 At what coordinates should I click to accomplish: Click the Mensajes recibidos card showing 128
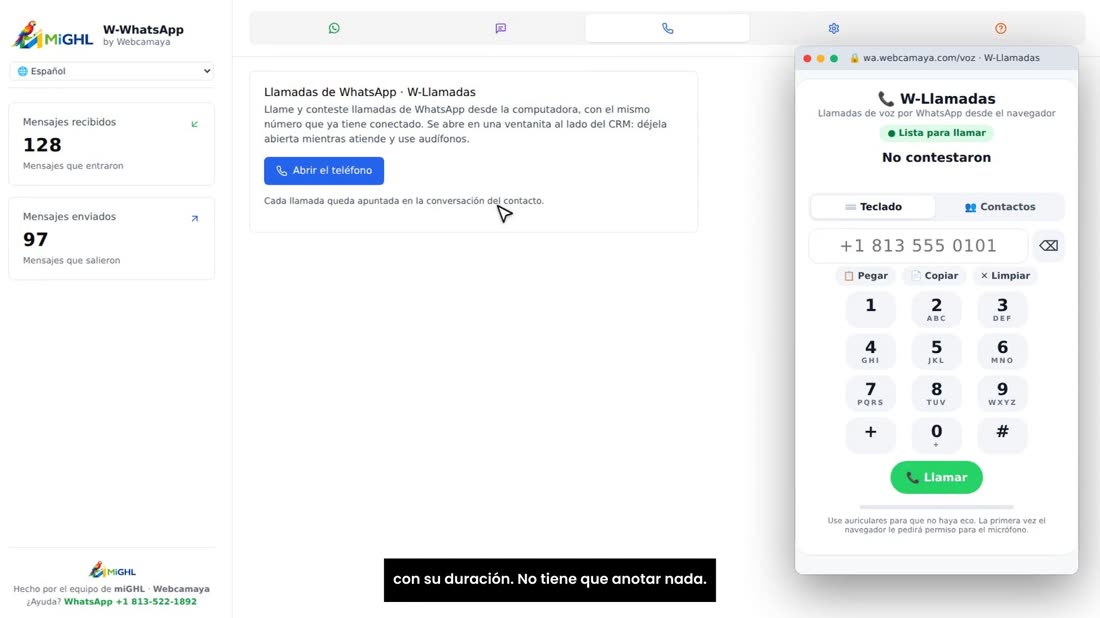(112, 144)
